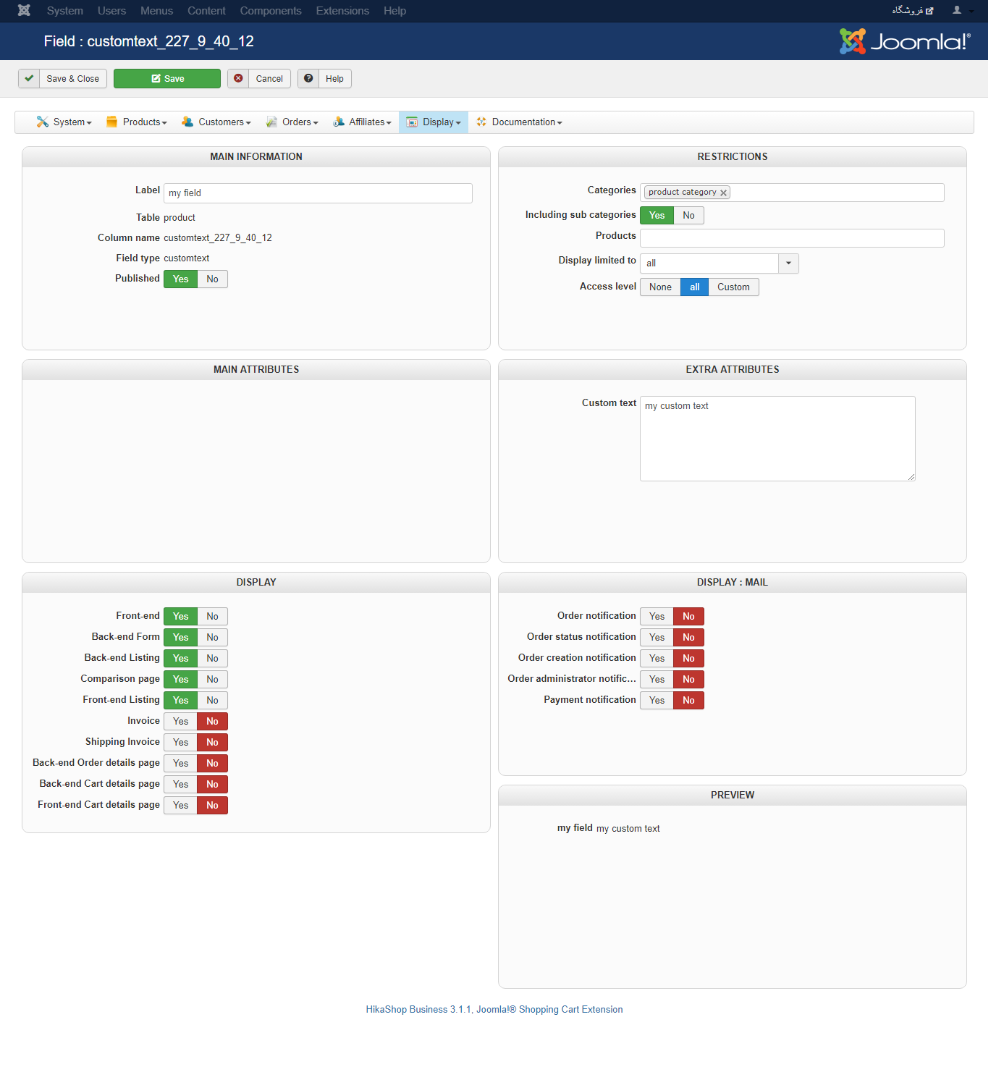Enable Back-end Order details page Yes
The height and width of the screenshot is (1080, 988).
coord(181,763)
